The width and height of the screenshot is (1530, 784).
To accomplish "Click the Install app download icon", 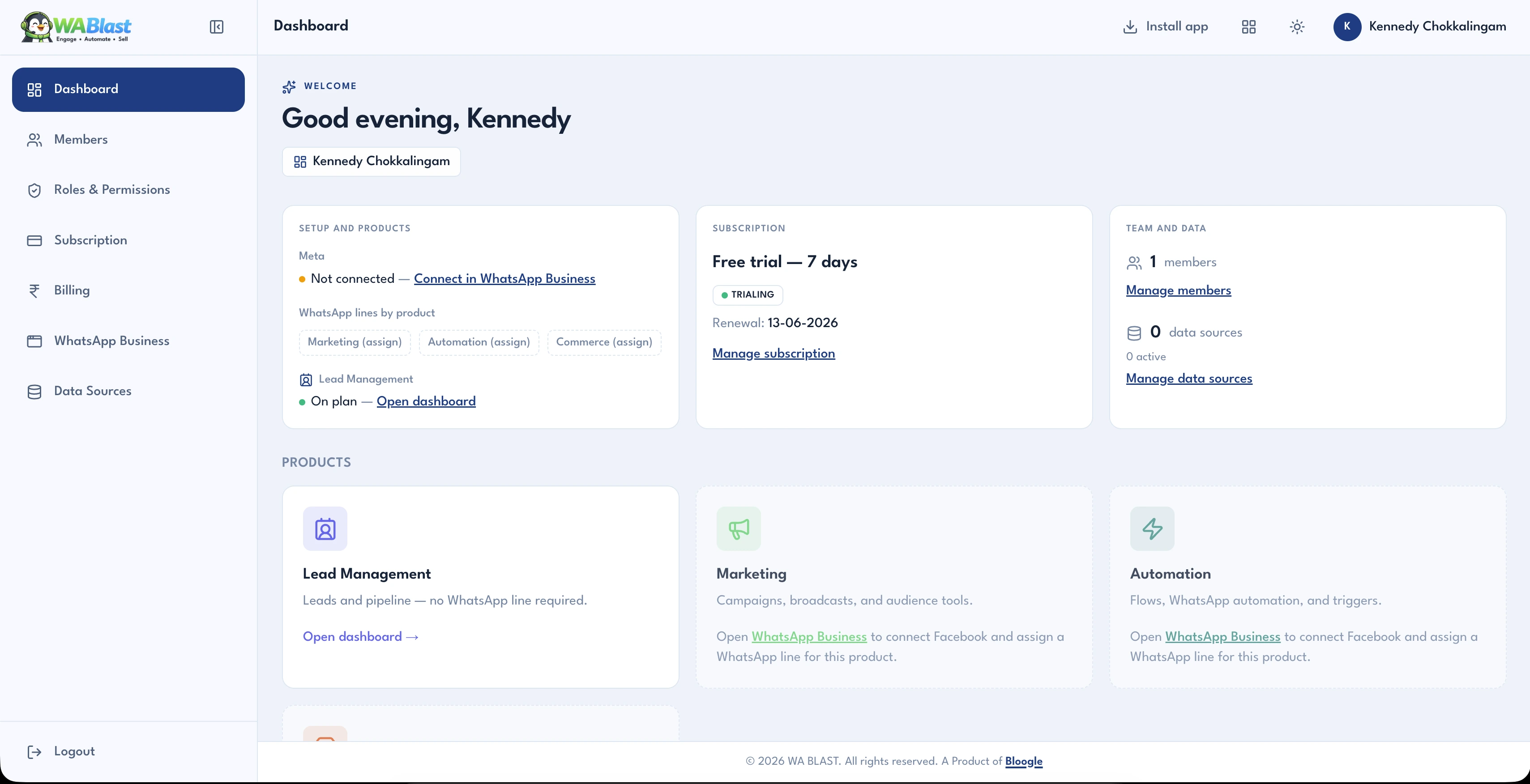I will 1130,27.
